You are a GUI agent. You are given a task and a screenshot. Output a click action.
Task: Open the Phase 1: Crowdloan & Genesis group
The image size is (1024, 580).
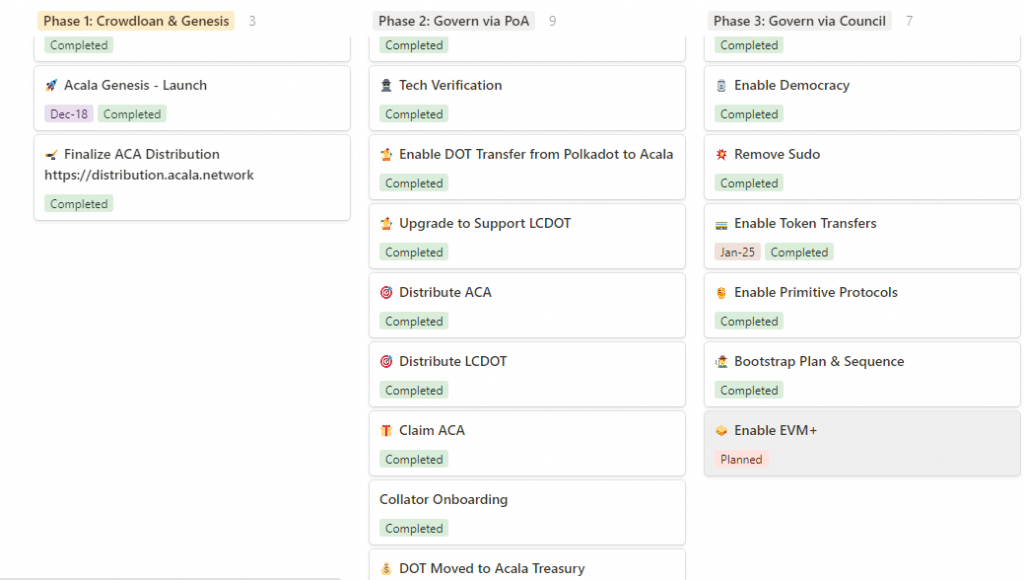136,21
